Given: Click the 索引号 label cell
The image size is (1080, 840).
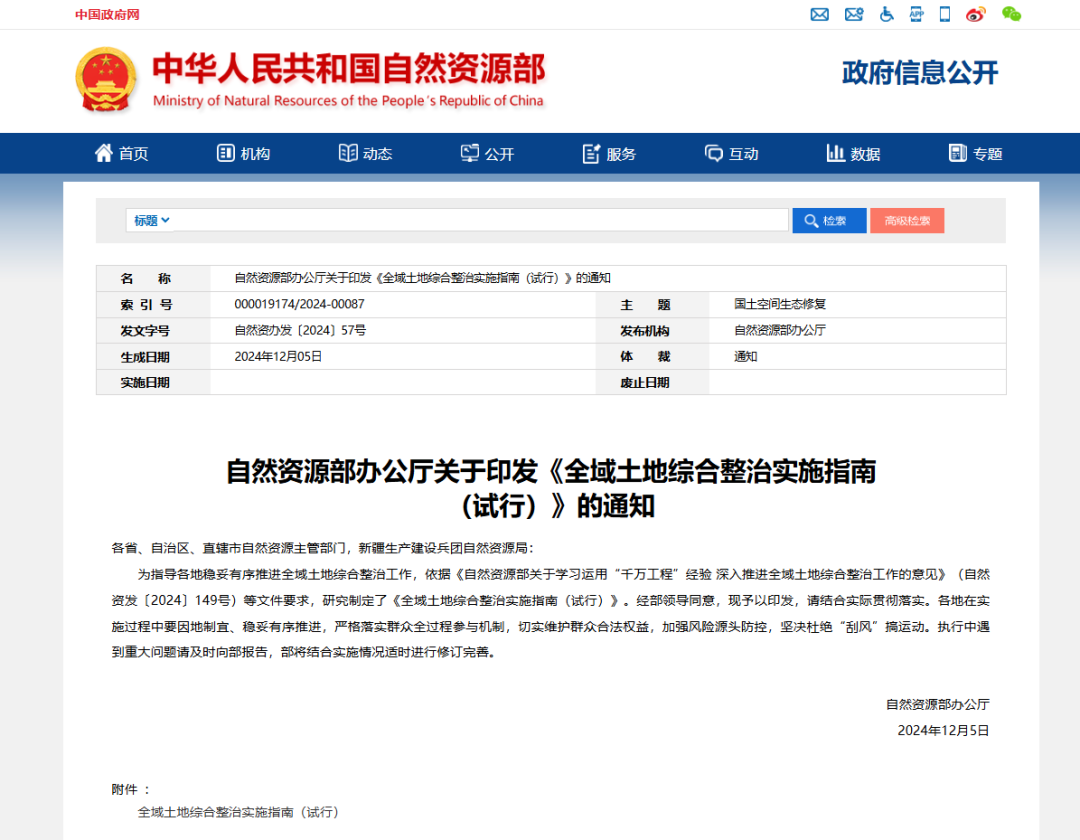Looking at the screenshot, I should pyautogui.click(x=154, y=304).
